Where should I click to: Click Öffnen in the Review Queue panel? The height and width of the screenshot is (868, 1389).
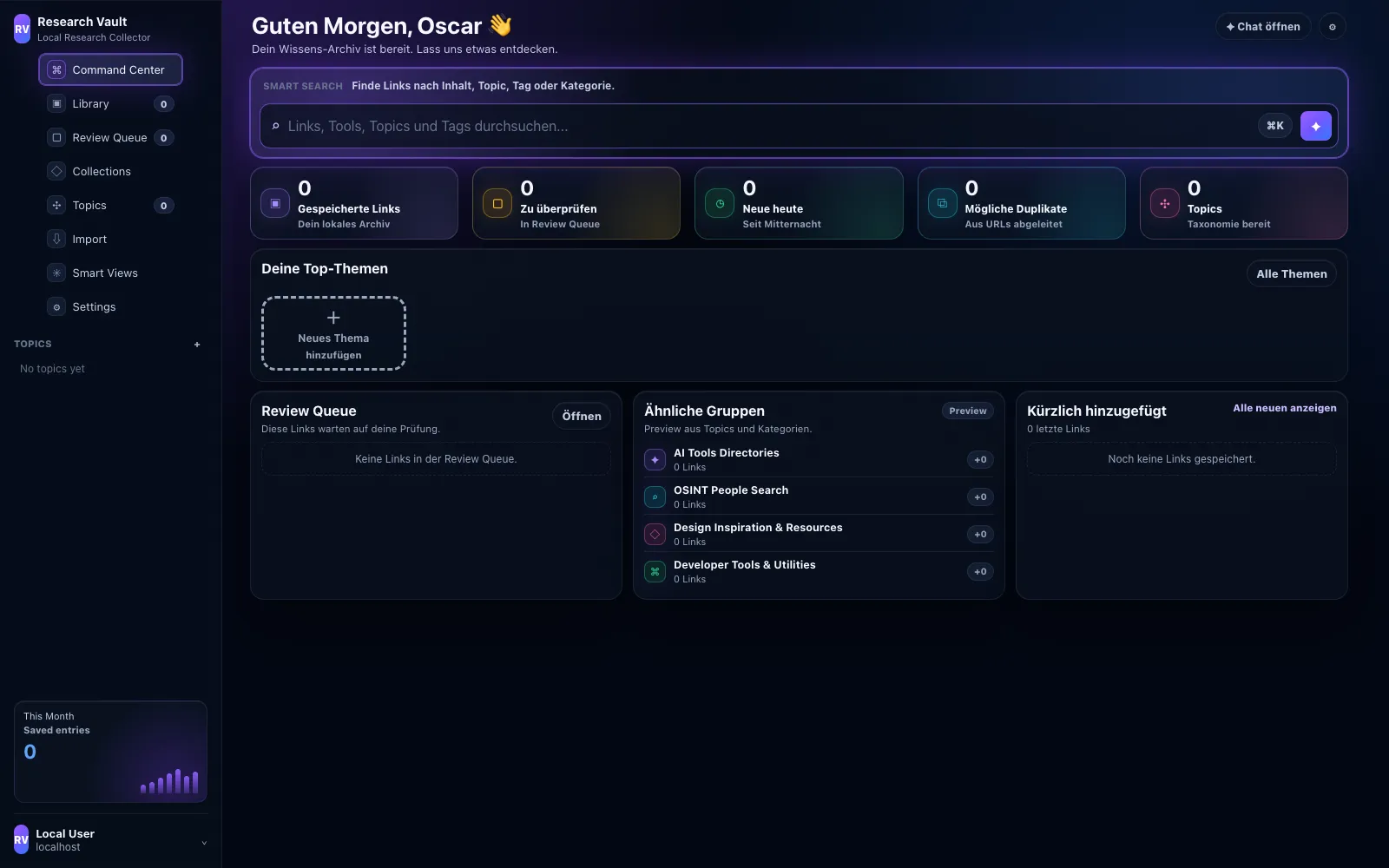582,416
